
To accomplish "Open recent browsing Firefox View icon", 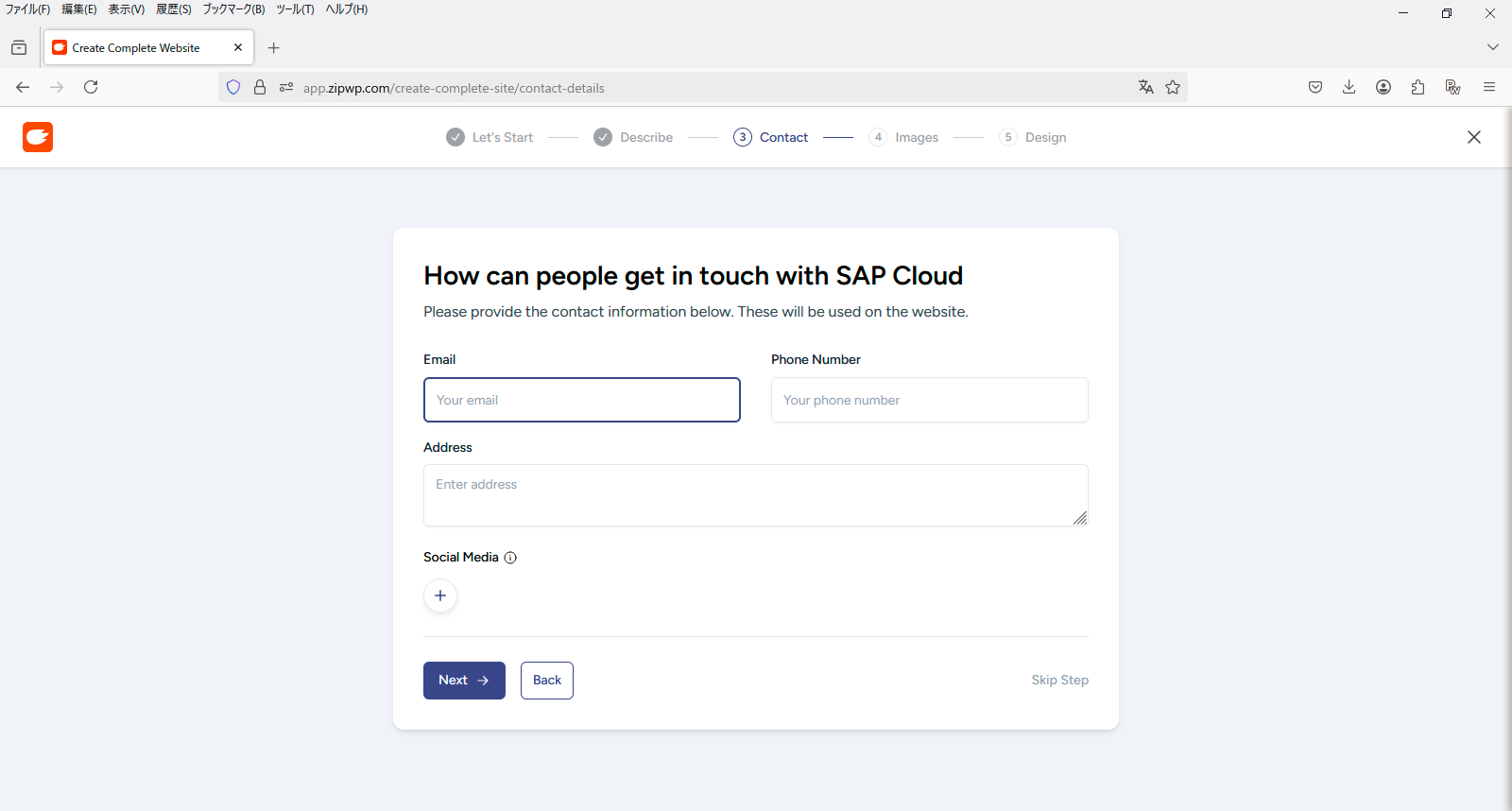I will point(19,47).
